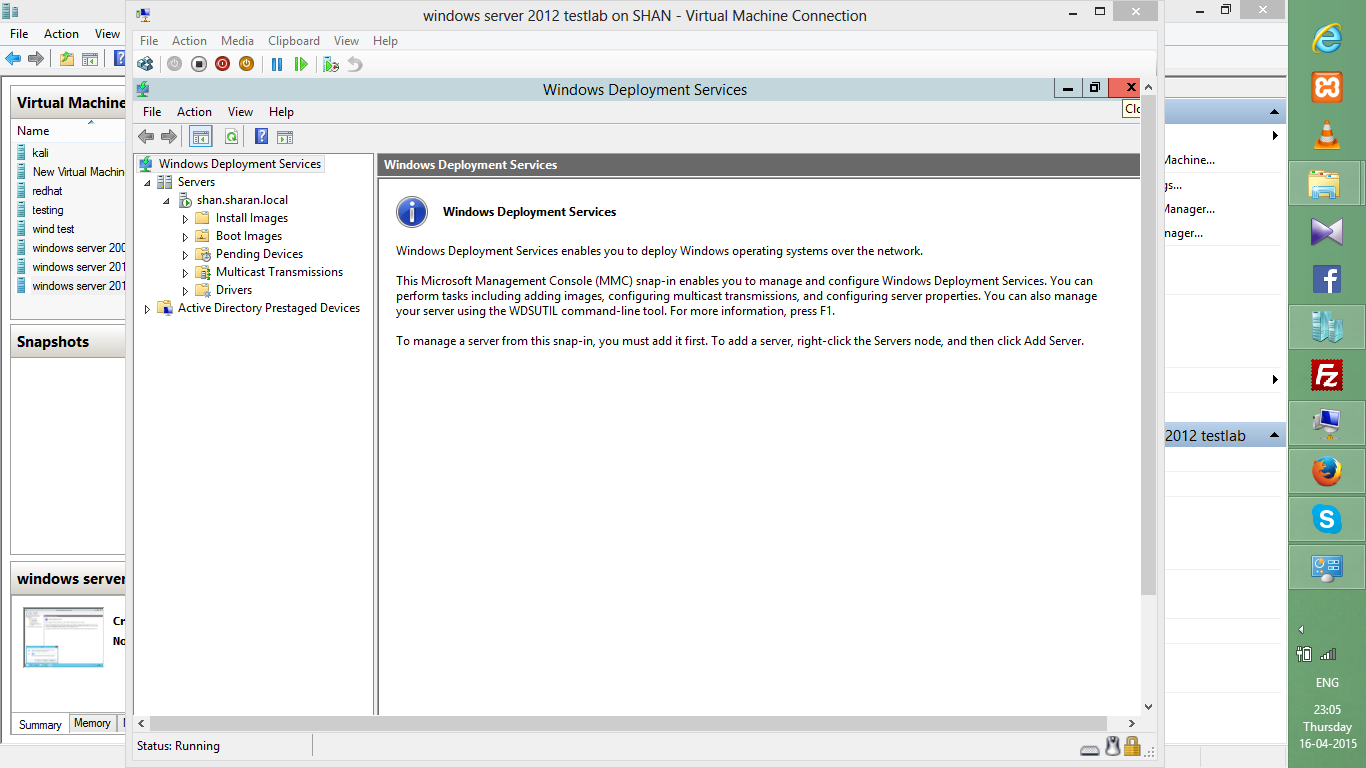Open the Clipboard menu in Virtual Machine Connection

[294, 41]
